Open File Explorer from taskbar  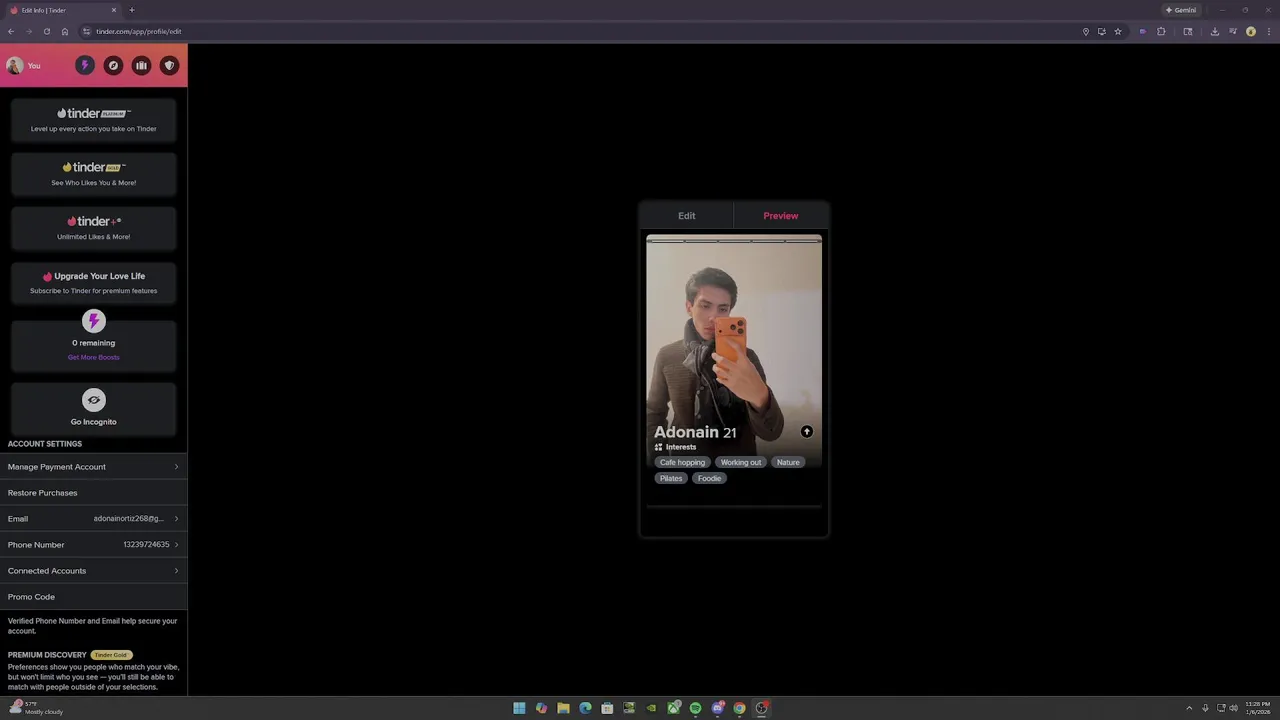pos(563,708)
